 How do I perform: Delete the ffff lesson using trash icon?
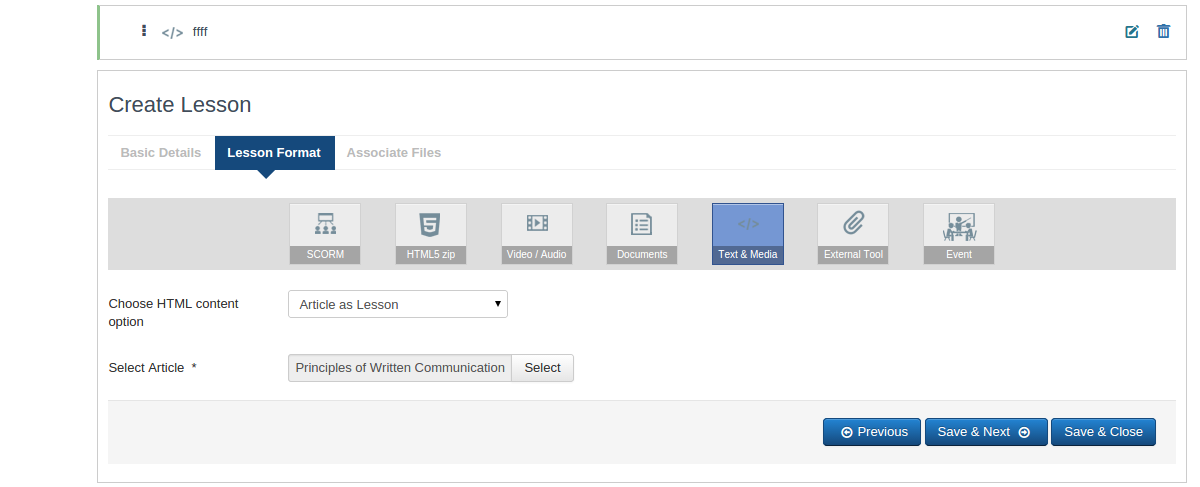(1163, 32)
